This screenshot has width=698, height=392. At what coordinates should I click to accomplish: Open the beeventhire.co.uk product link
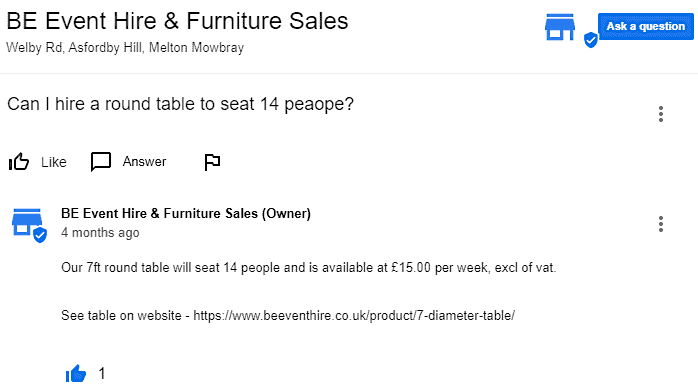click(x=354, y=315)
